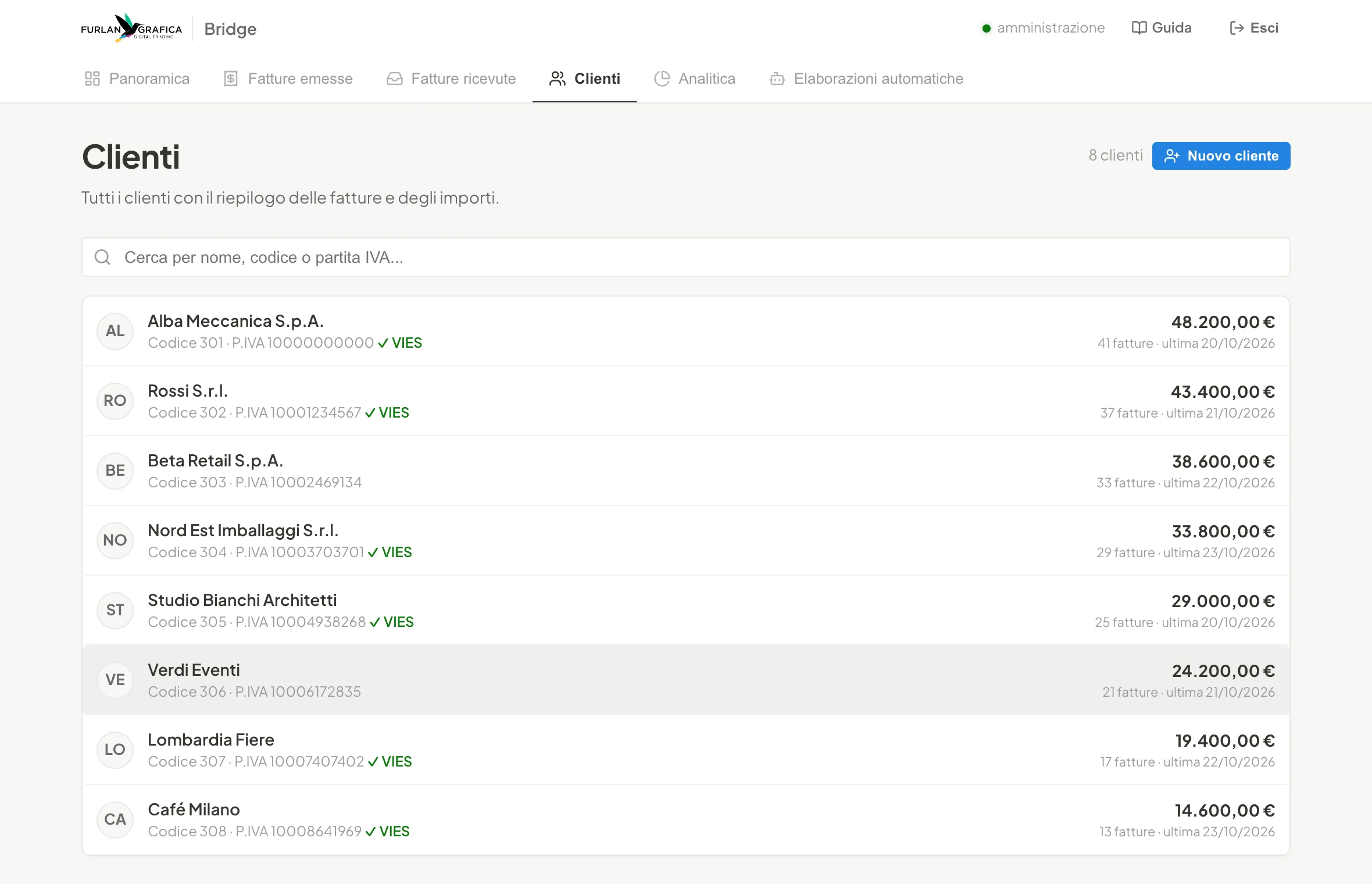The height and width of the screenshot is (884, 1372).
Task: Open the Fatture emesse tab
Action: (x=288, y=79)
